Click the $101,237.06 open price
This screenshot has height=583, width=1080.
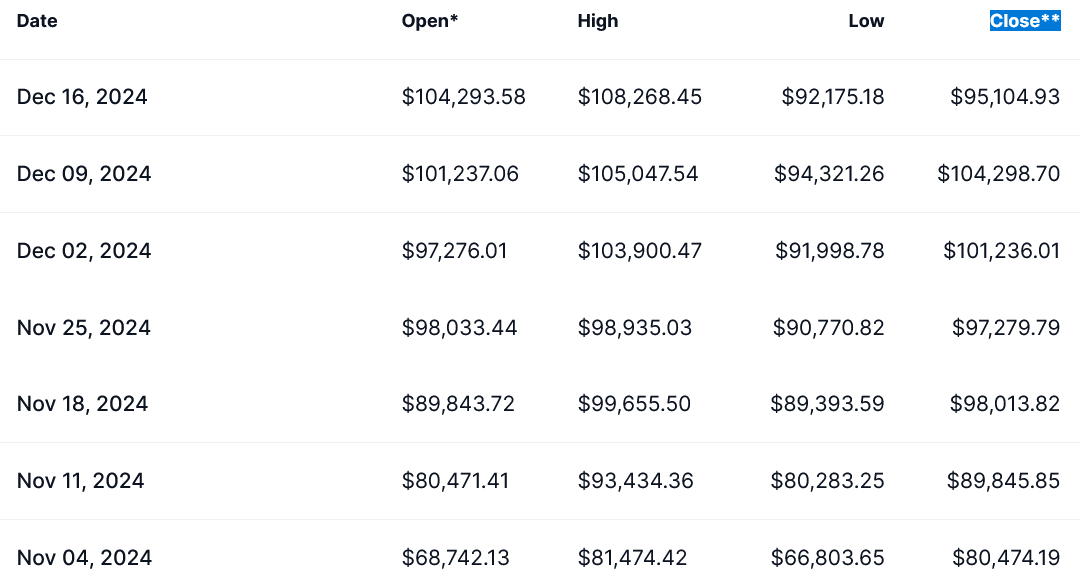click(x=460, y=174)
